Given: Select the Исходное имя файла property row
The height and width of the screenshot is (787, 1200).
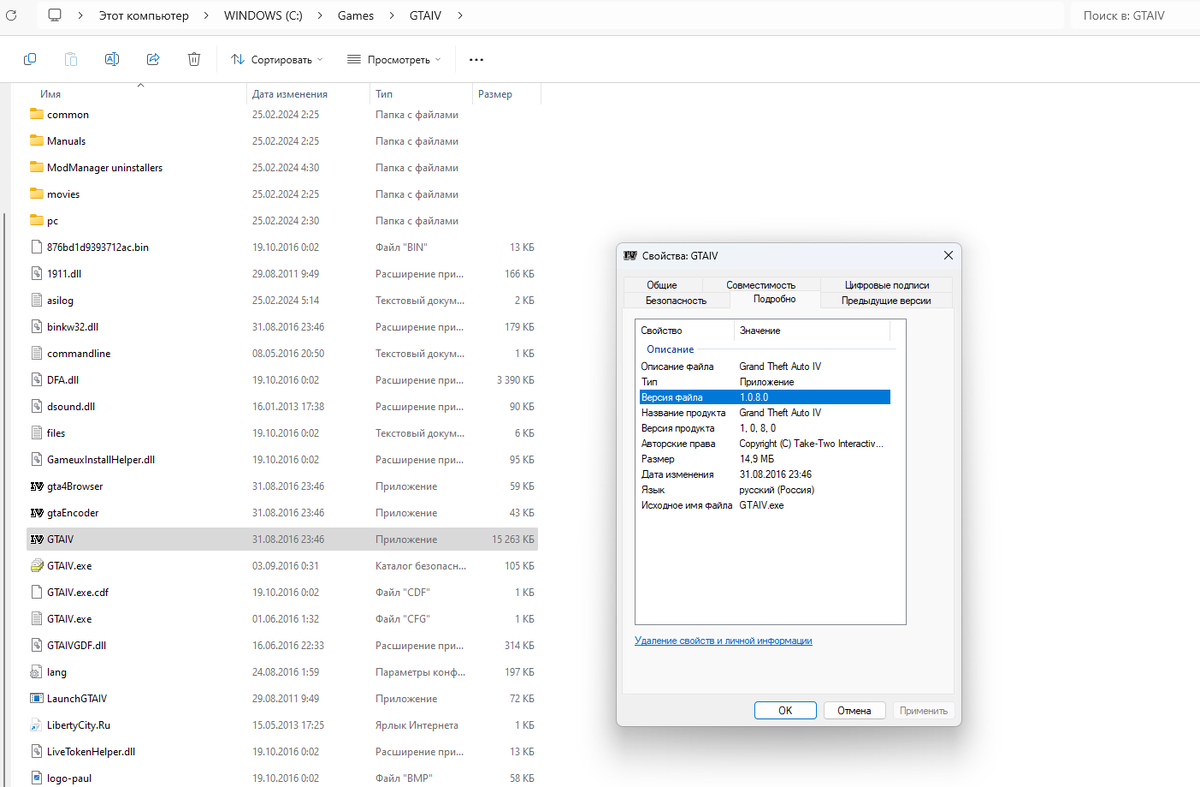Looking at the screenshot, I should point(764,505).
